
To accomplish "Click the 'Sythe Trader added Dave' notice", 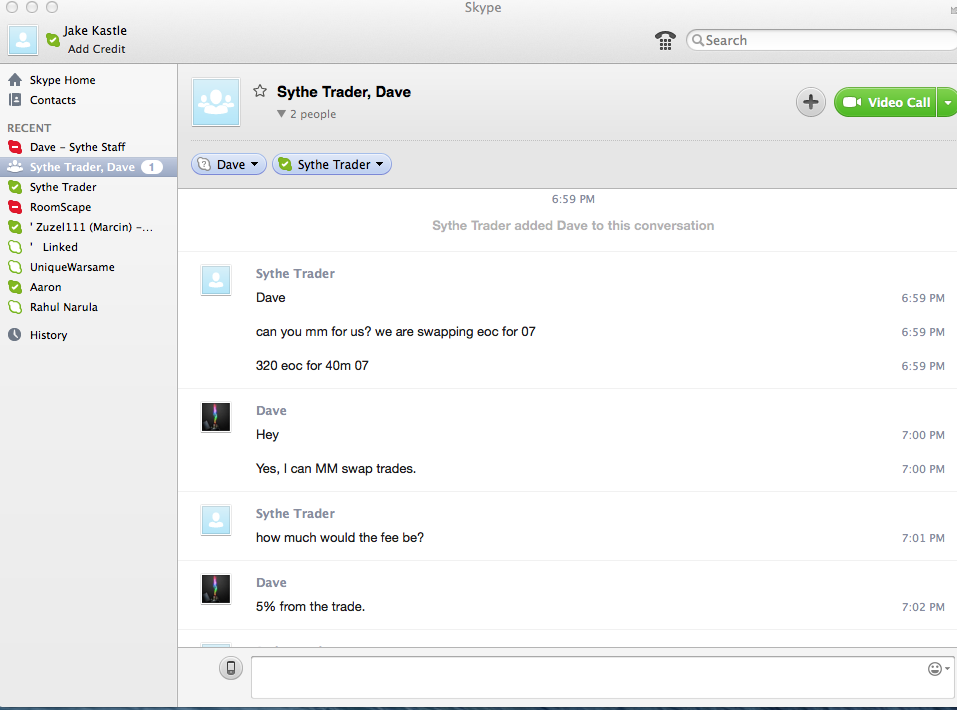I will tap(573, 226).
